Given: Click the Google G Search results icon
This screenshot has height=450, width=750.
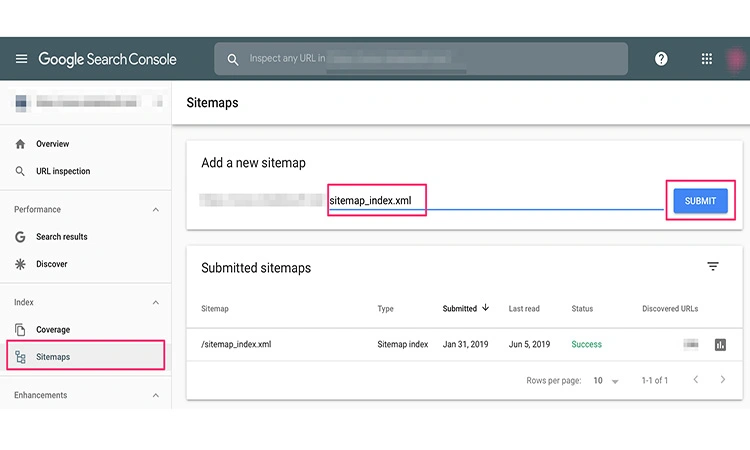Looking at the screenshot, I should tap(20, 237).
